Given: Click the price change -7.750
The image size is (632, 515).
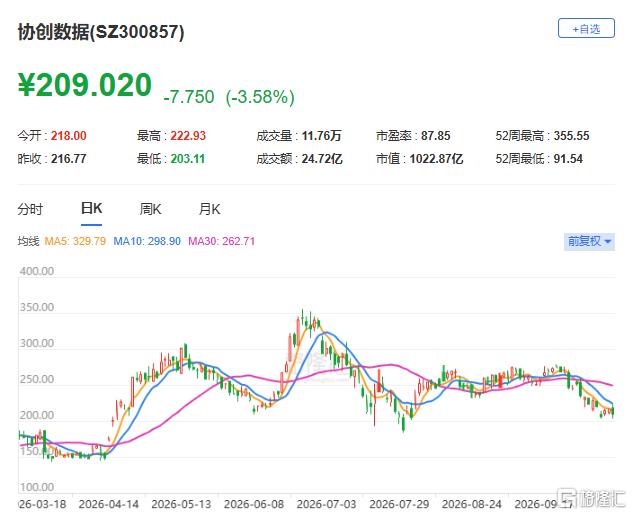Looking at the screenshot, I should pos(189,97).
